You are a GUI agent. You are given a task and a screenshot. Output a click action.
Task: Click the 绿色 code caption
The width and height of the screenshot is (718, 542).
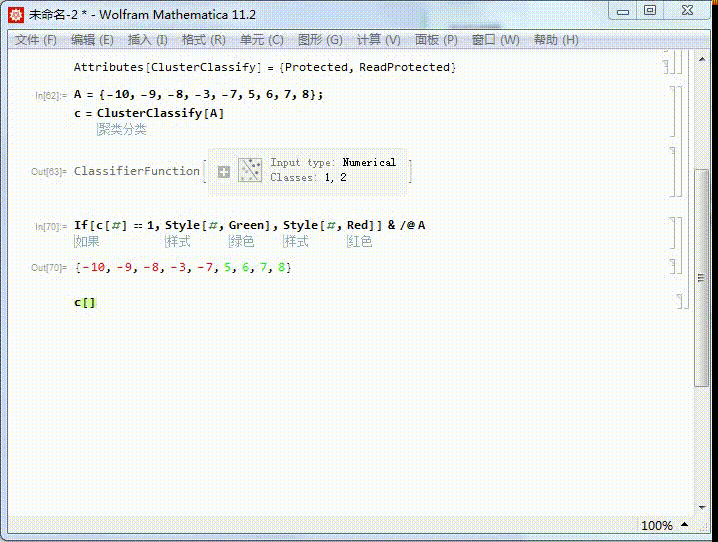(241, 241)
